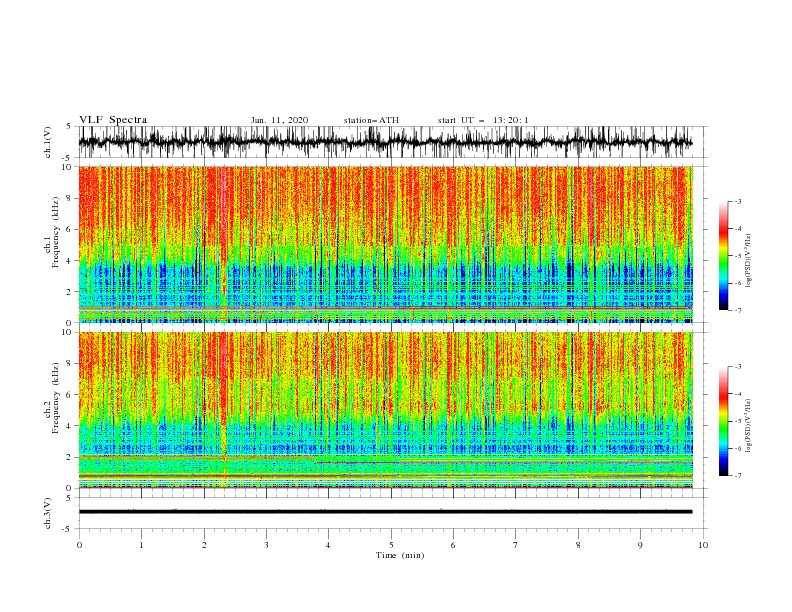Click the ch.2 PSD color scale bar
The image size is (792, 612).
(723, 421)
